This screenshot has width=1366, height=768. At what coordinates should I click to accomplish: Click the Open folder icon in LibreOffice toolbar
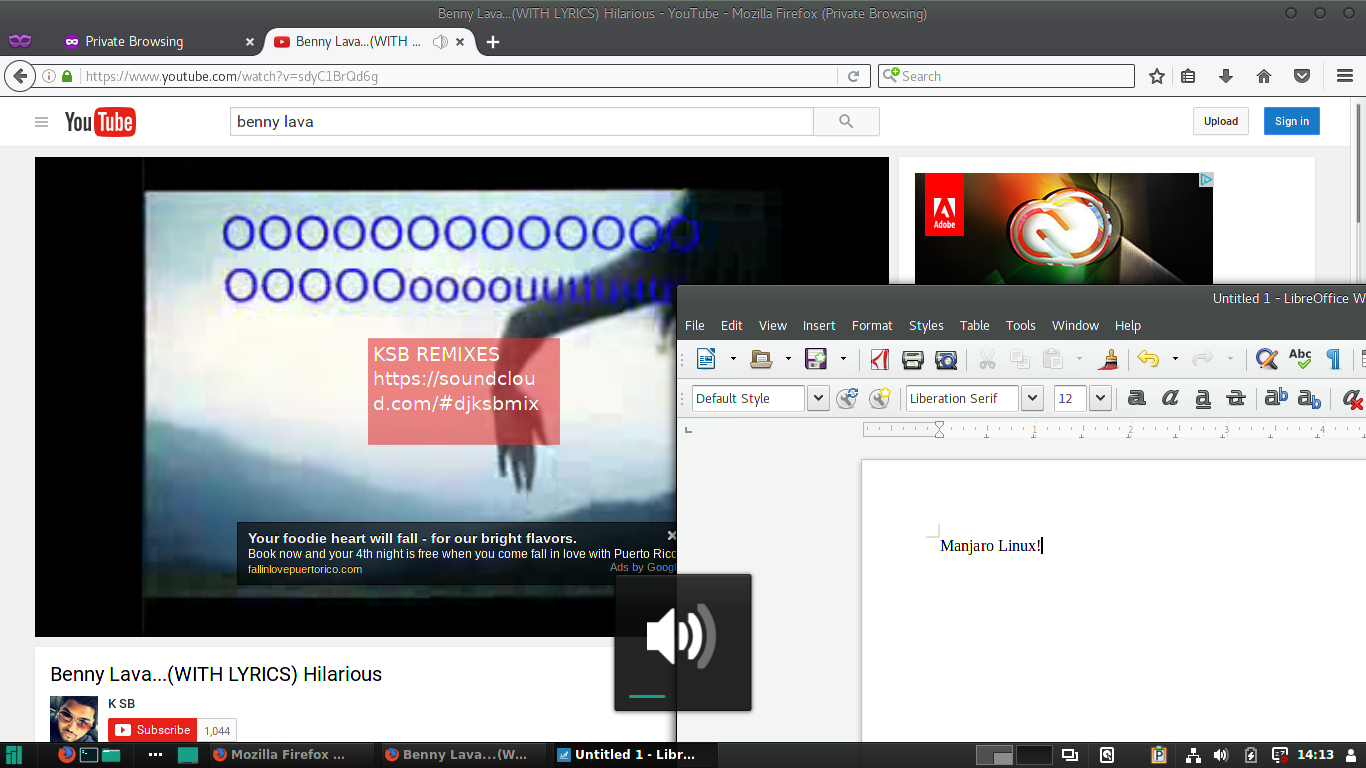click(x=761, y=359)
